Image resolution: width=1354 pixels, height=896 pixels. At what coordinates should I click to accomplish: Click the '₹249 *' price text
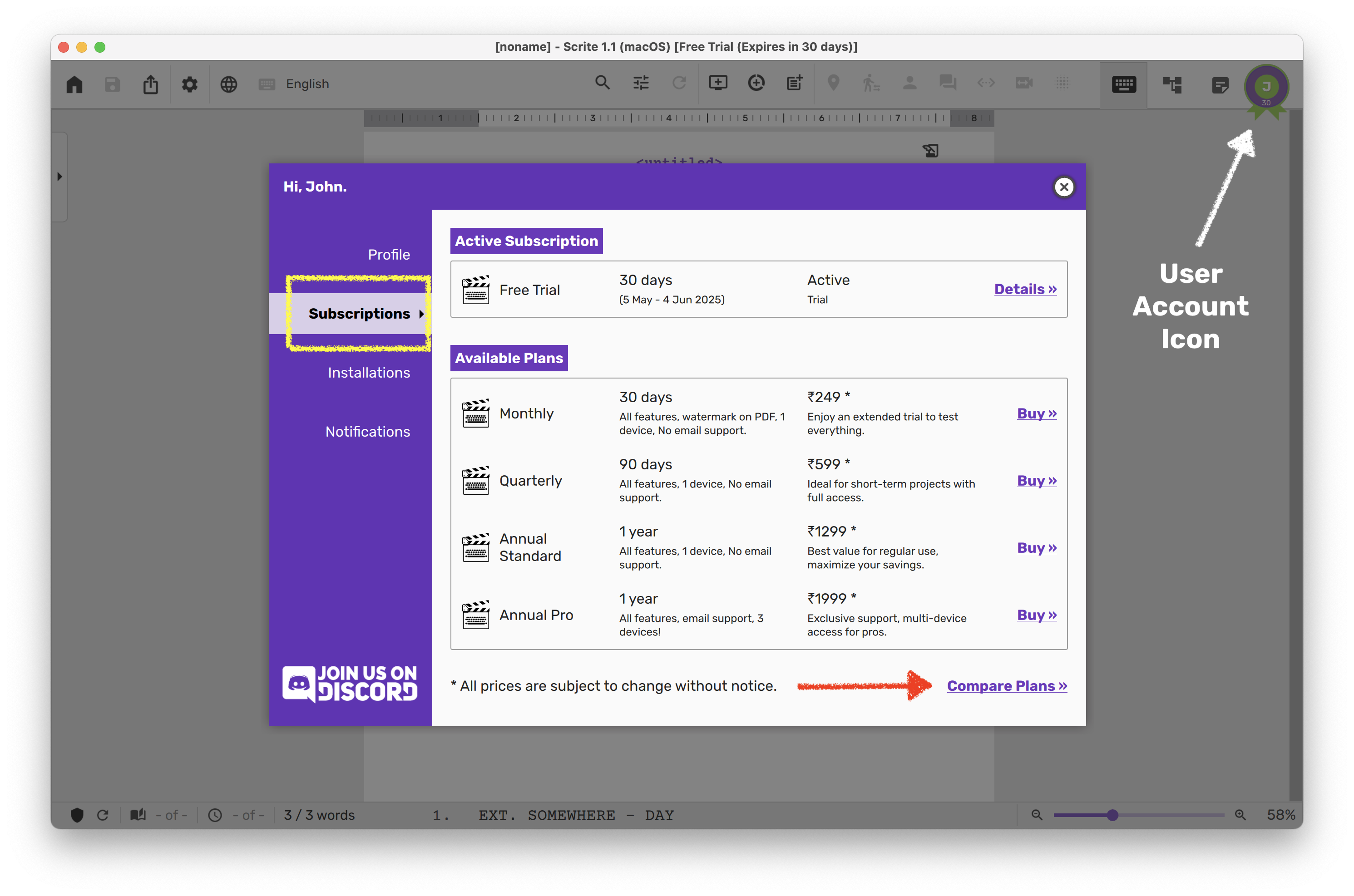pos(828,397)
